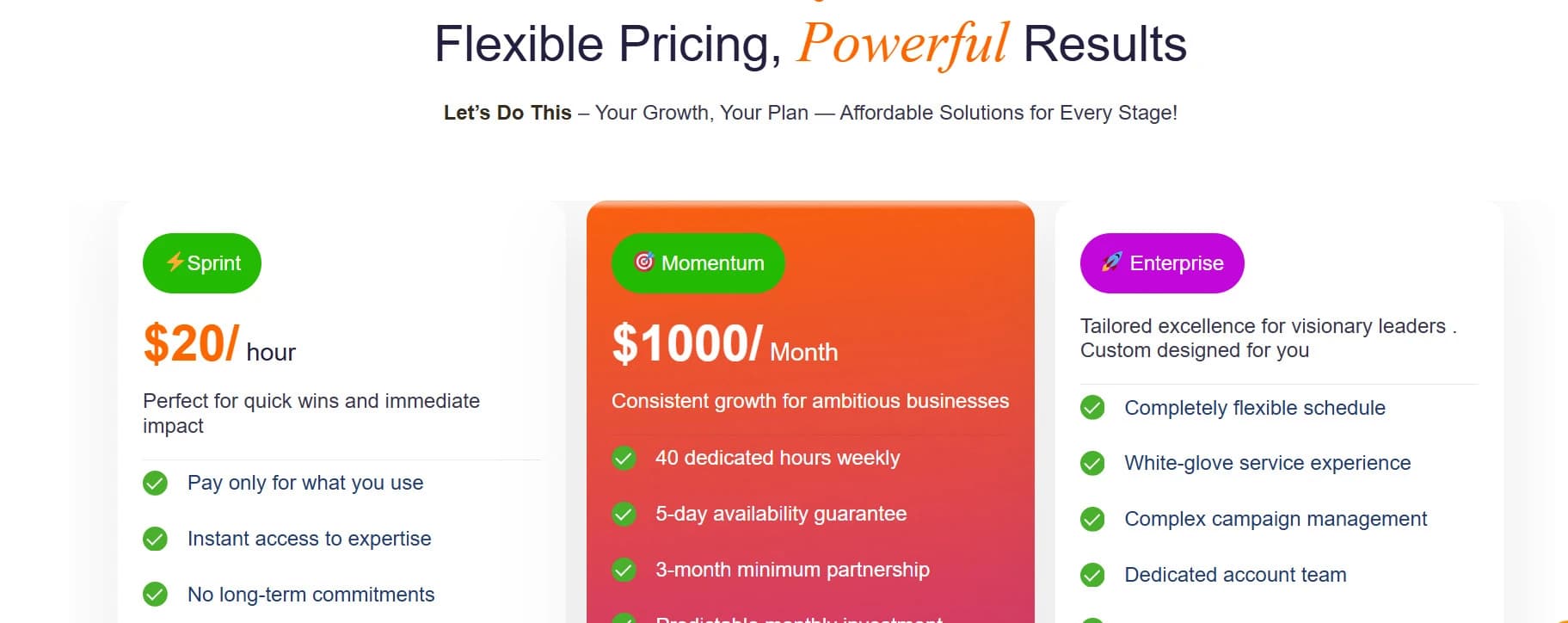Viewport: 1568px width, 623px height.
Task: Click checkmark beside Instant access to expertise
Action: pos(155,540)
